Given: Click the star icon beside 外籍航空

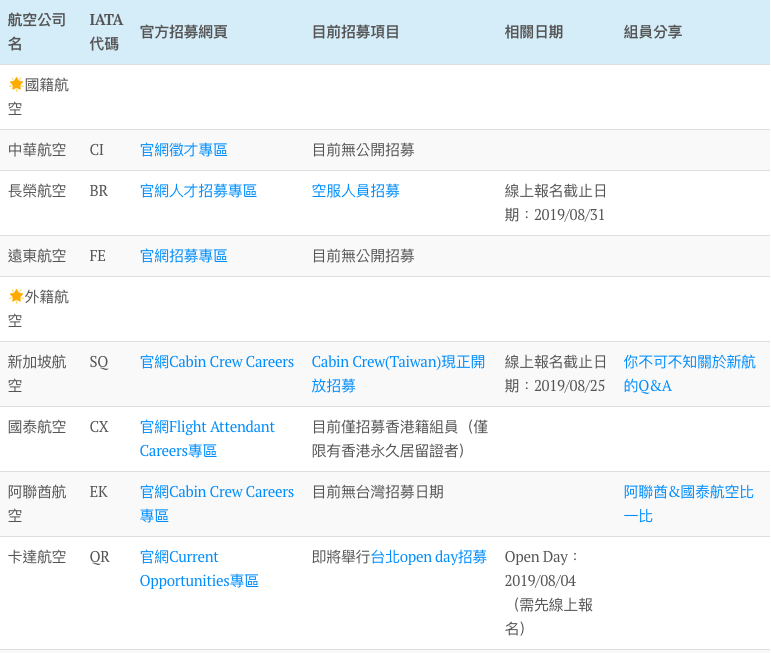Looking at the screenshot, I should click(x=16, y=296).
